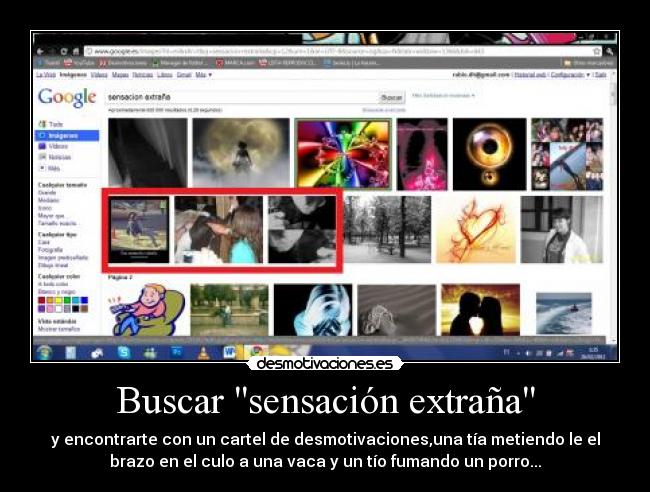The image size is (650, 492).
Task: Click Mostrar tamaños link
Action: [59, 329]
